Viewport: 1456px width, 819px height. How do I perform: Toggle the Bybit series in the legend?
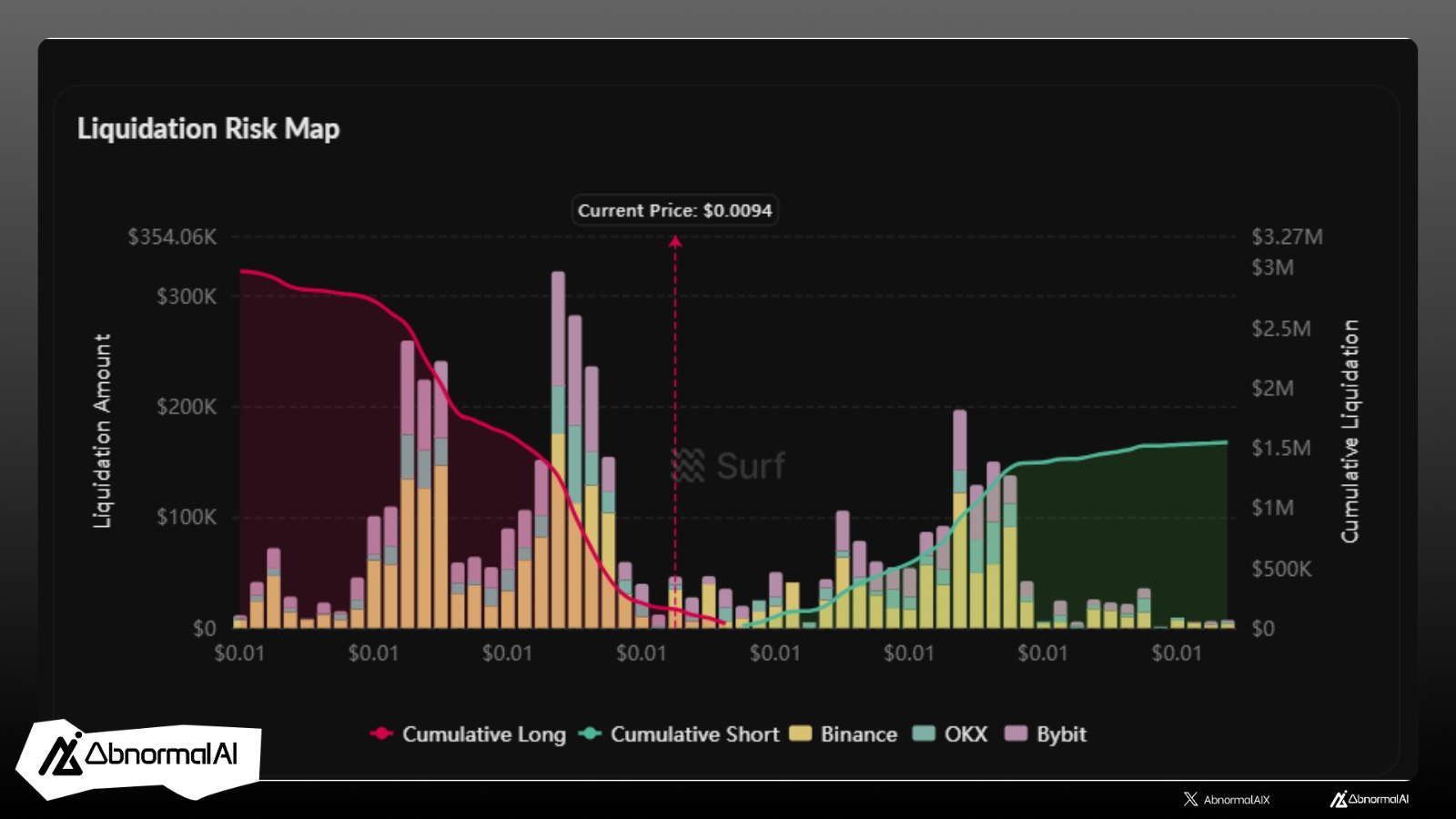click(x=1061, y=734)
